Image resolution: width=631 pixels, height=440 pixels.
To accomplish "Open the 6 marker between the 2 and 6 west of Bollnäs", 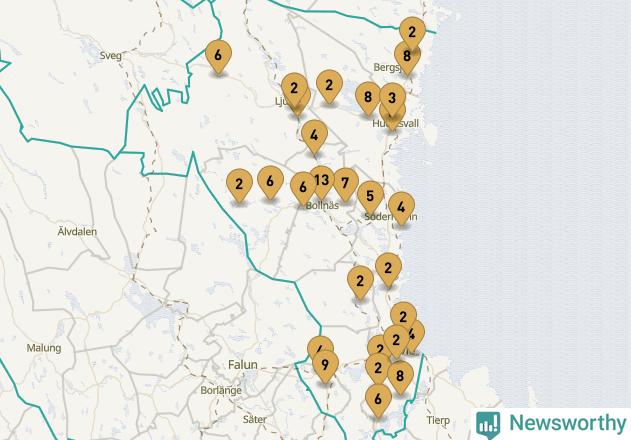I will click(270, 181).
